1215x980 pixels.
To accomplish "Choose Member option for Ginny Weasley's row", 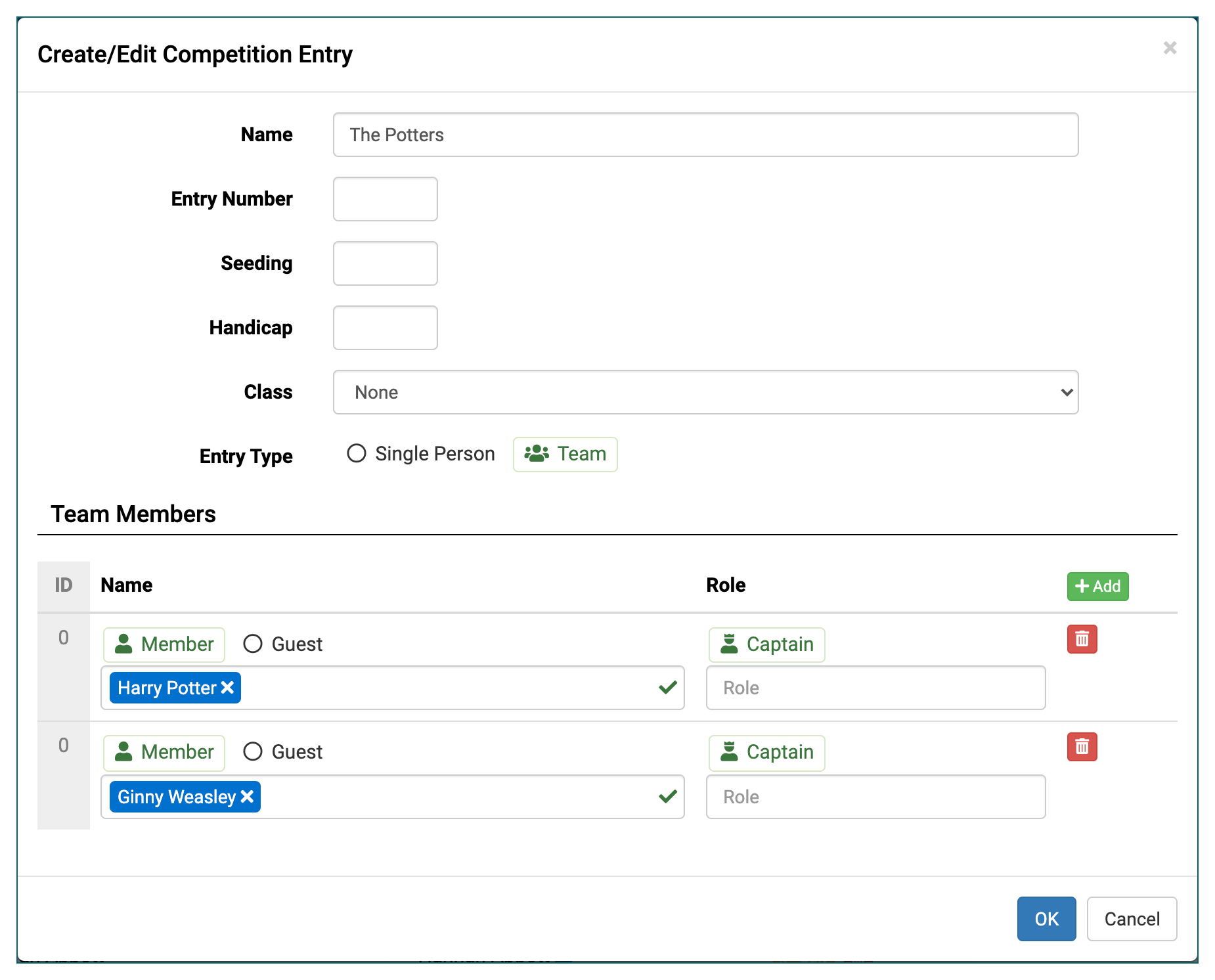I will (164, 752).
